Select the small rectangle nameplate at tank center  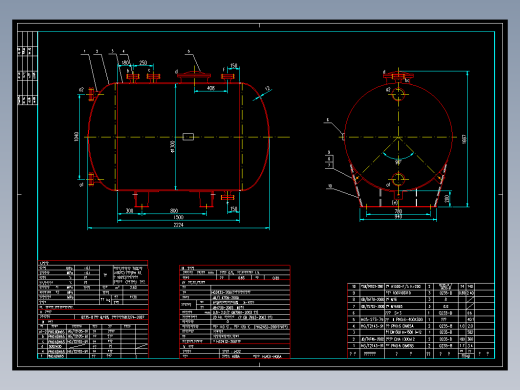click(x=188, y=137)
